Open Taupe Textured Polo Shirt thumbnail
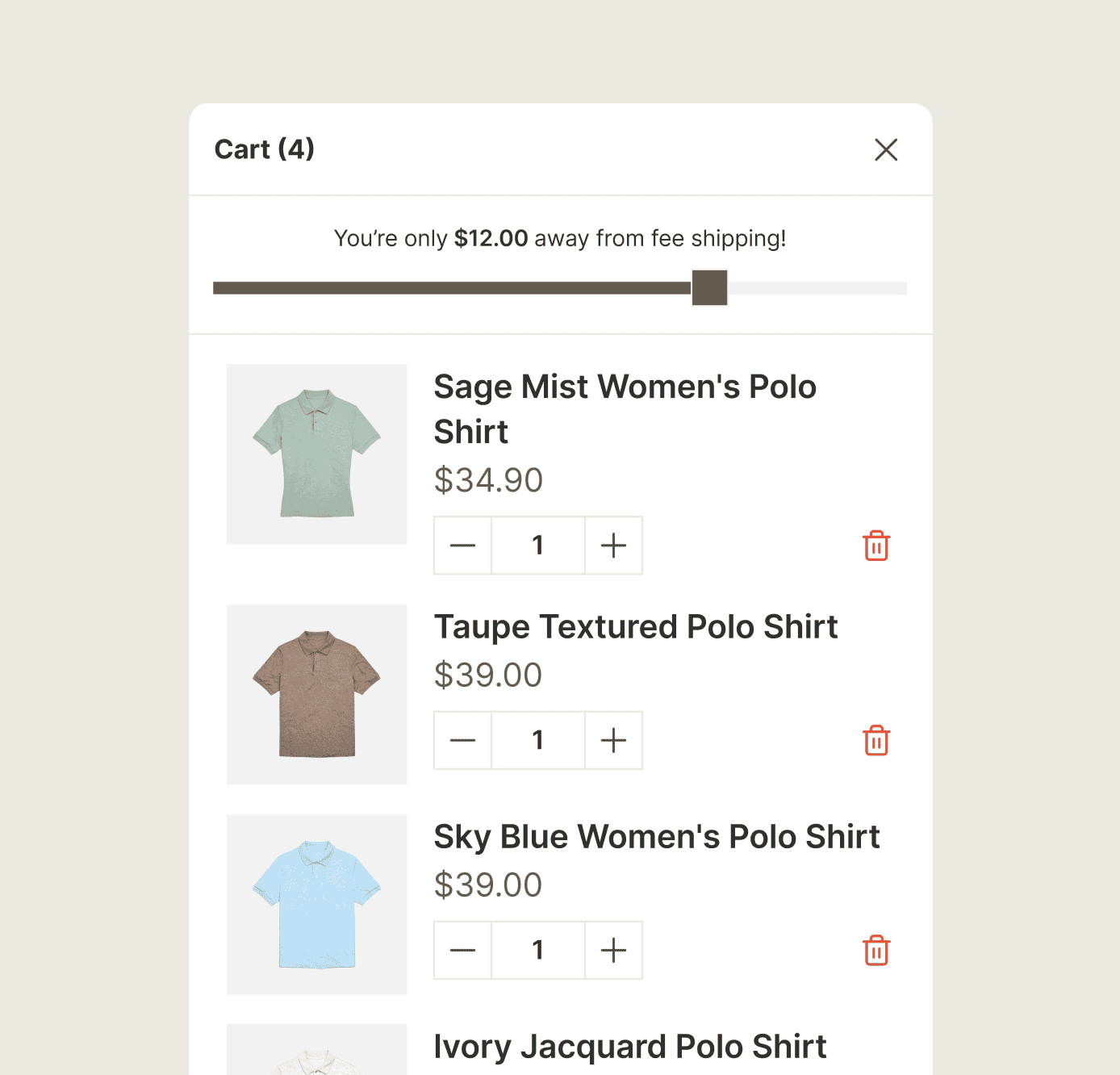 tap(316, 694)
